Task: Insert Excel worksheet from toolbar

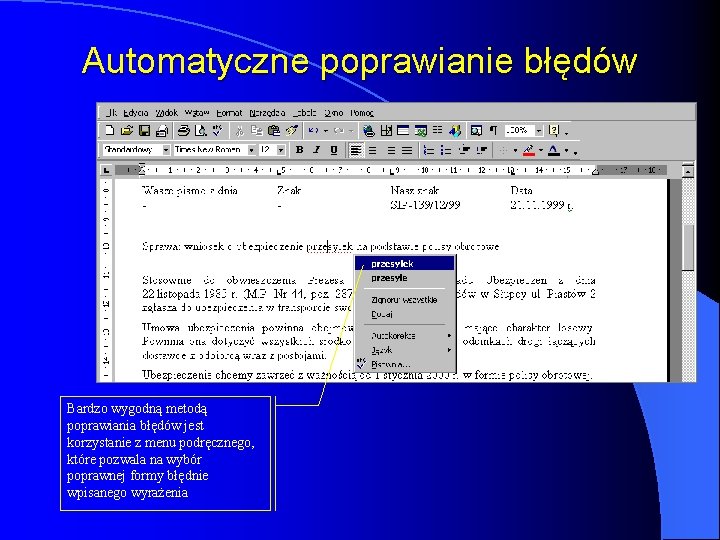Action: coord(421,131)
